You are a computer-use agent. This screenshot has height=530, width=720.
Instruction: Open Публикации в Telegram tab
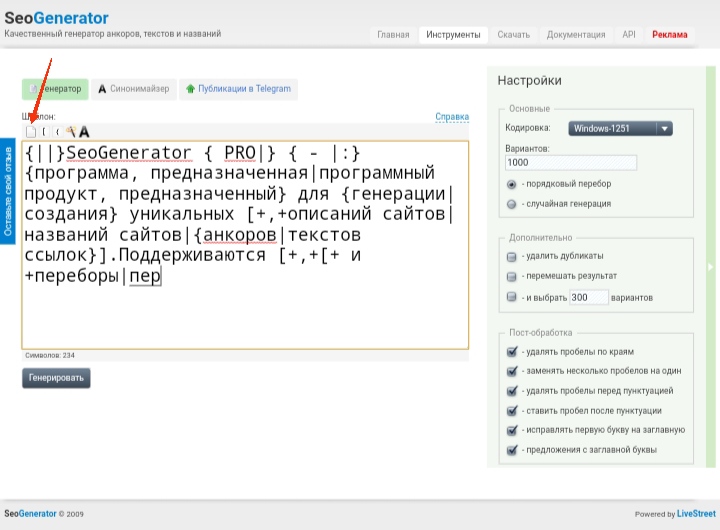[238, 89]
